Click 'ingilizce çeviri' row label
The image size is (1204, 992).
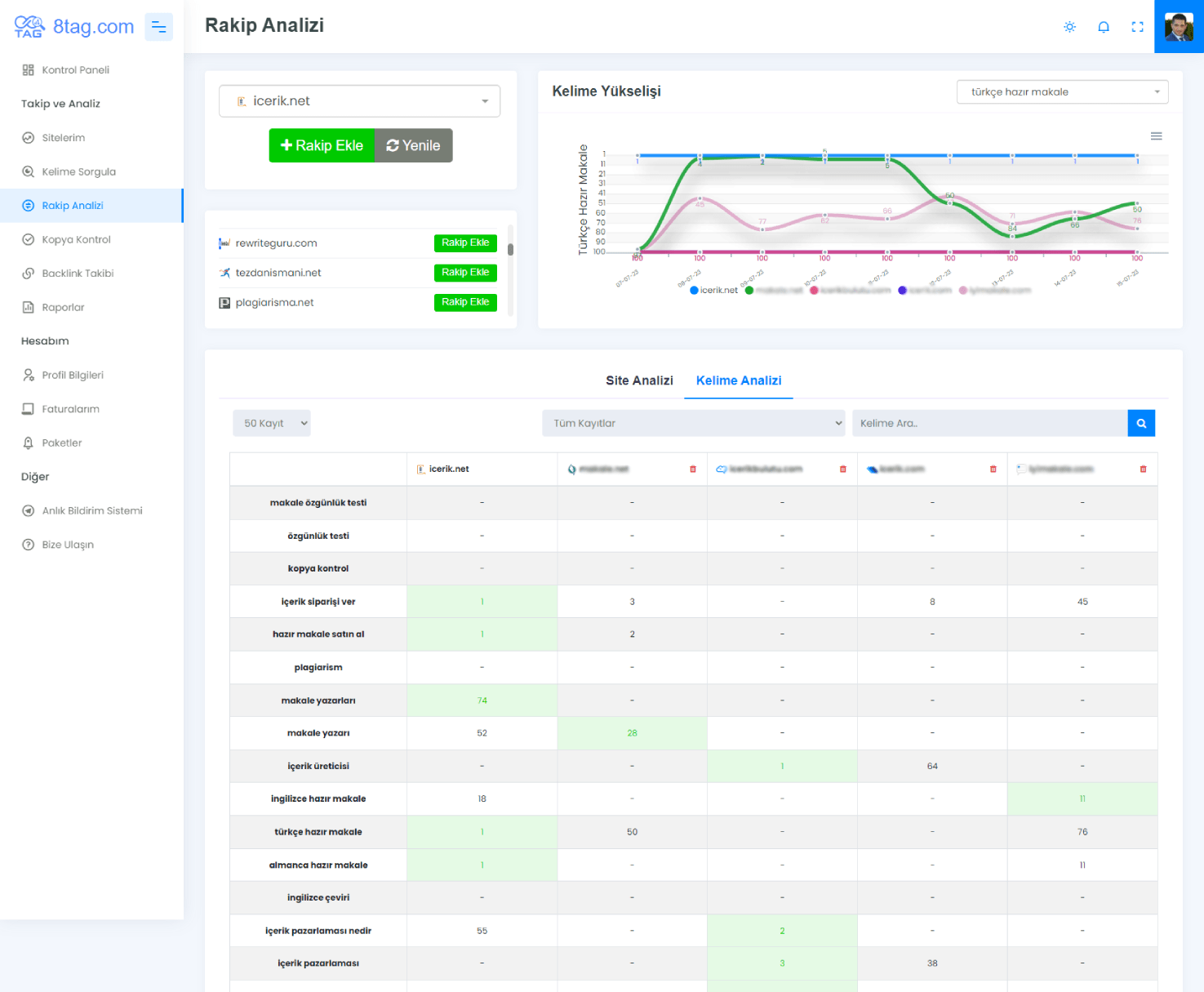(x=318, y=898)
